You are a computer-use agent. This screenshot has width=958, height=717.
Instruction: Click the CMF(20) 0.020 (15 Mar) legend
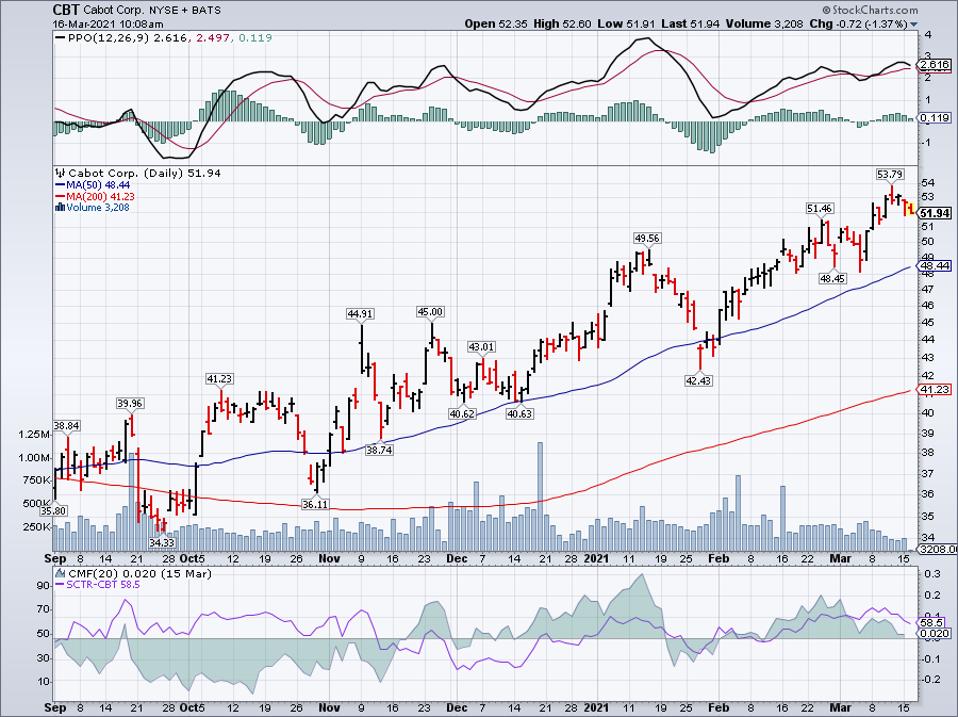click(x=140, y=573)
